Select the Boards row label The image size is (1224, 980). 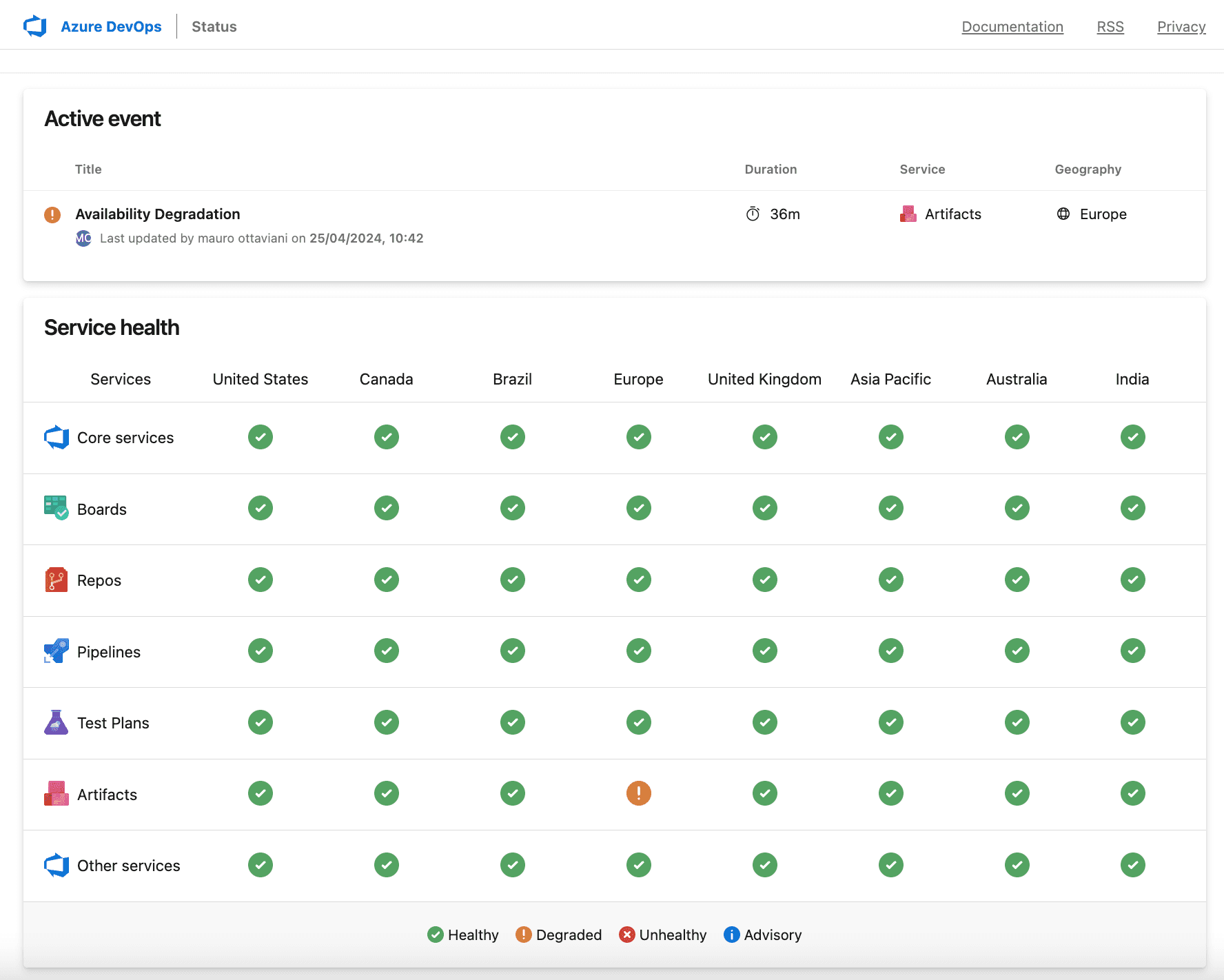tap(102, 509)
